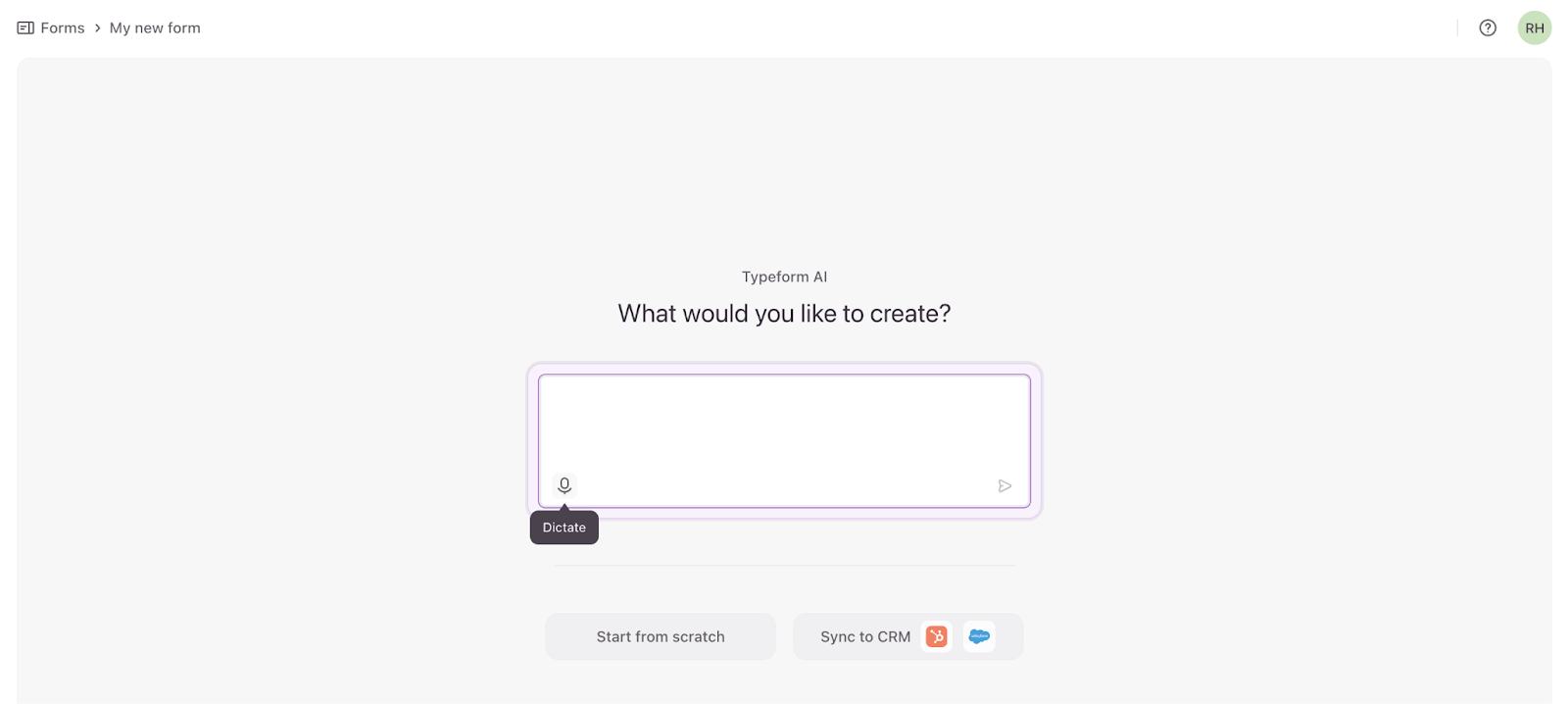Select the My new form title

[155, 28]
